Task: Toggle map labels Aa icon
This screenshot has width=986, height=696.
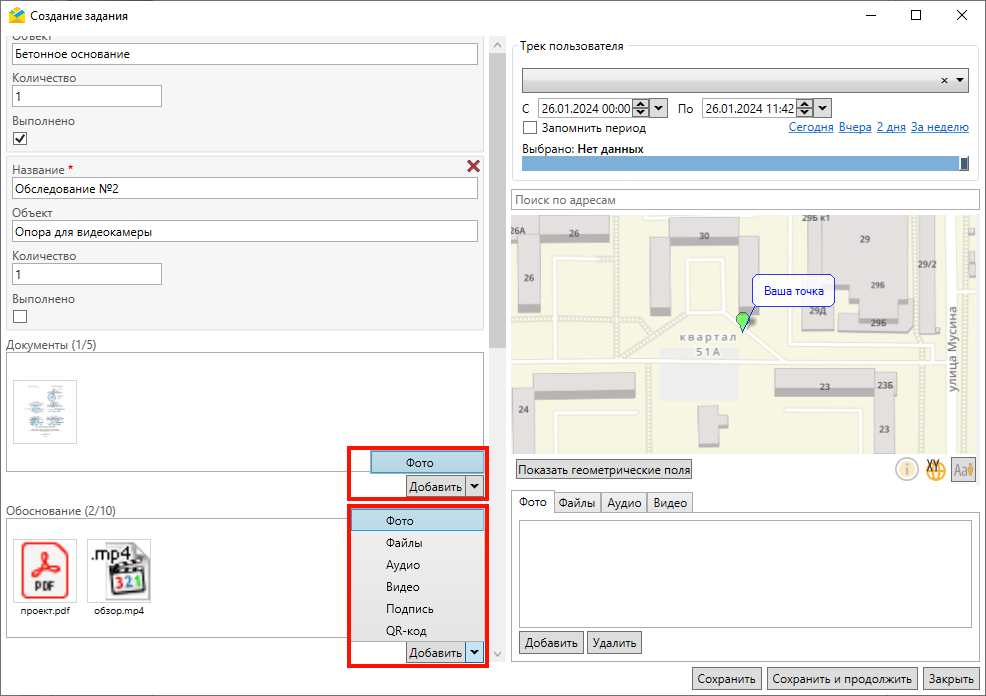Action: click(x=963, y=469)
